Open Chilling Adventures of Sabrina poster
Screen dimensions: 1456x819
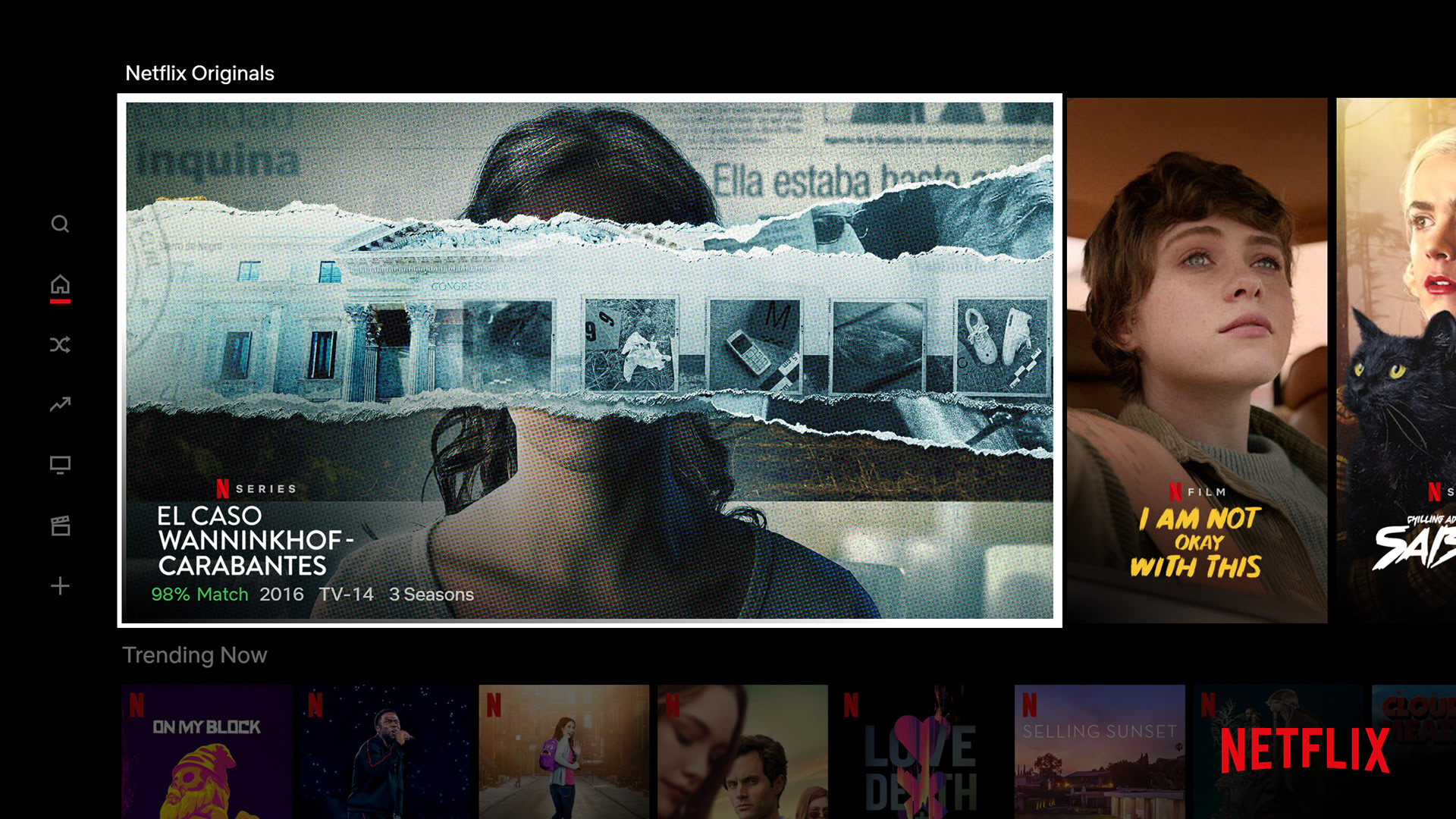point(1396,360)
